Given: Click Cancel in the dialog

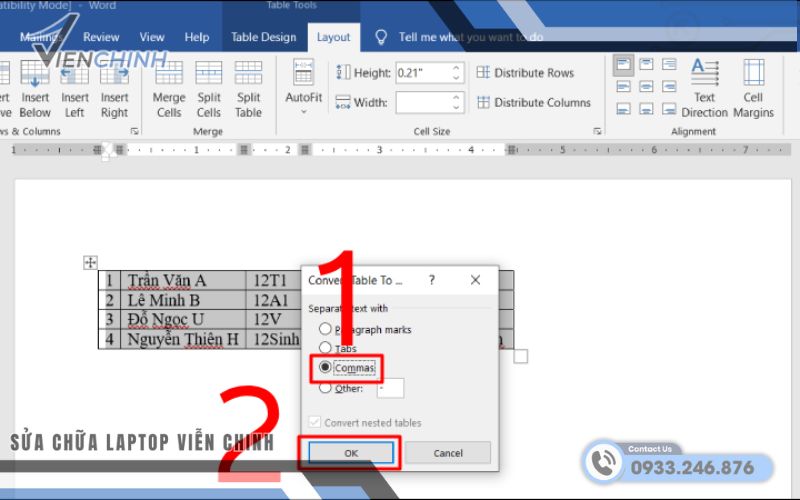Looking at the screenshot, I should tap(448, 453).
